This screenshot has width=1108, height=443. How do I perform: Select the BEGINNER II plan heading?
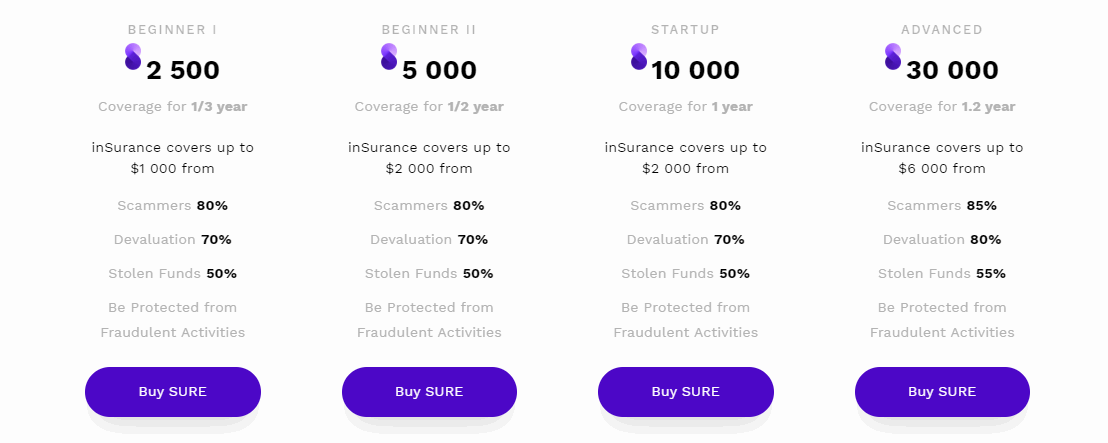coord(429,30)
